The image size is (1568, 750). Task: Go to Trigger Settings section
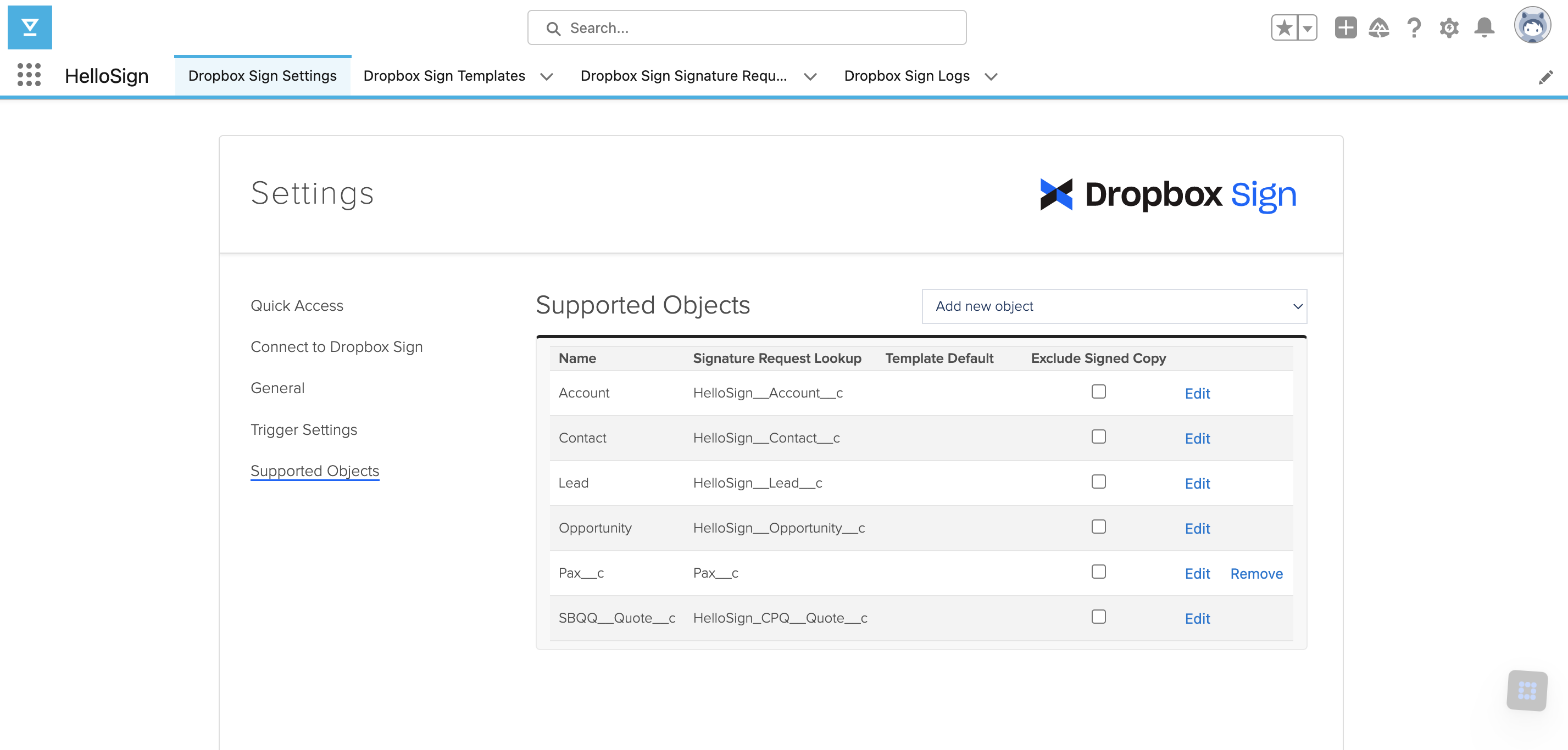[304, 429]
